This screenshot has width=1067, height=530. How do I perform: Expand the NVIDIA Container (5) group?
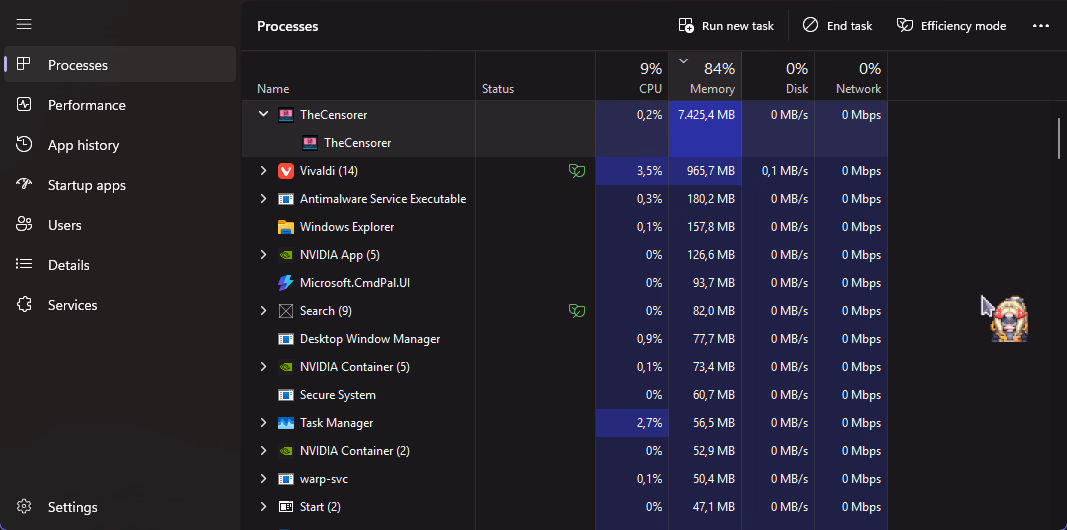(263, 367)
